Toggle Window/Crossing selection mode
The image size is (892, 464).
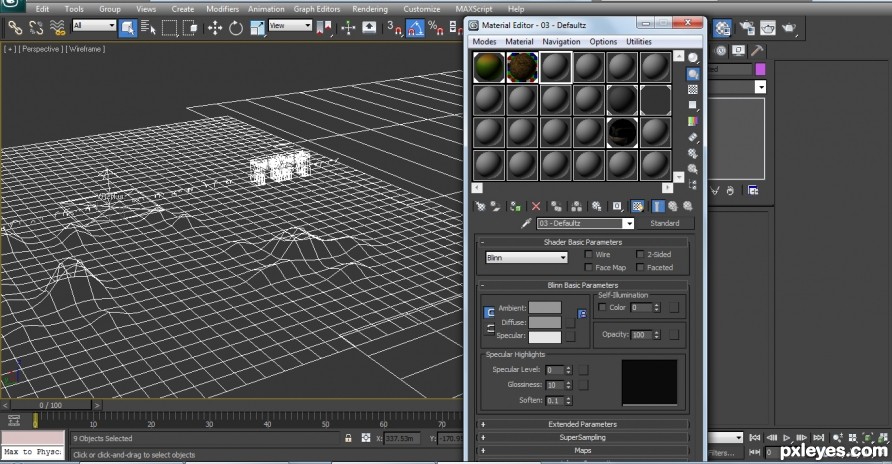(x=190, y=27)
